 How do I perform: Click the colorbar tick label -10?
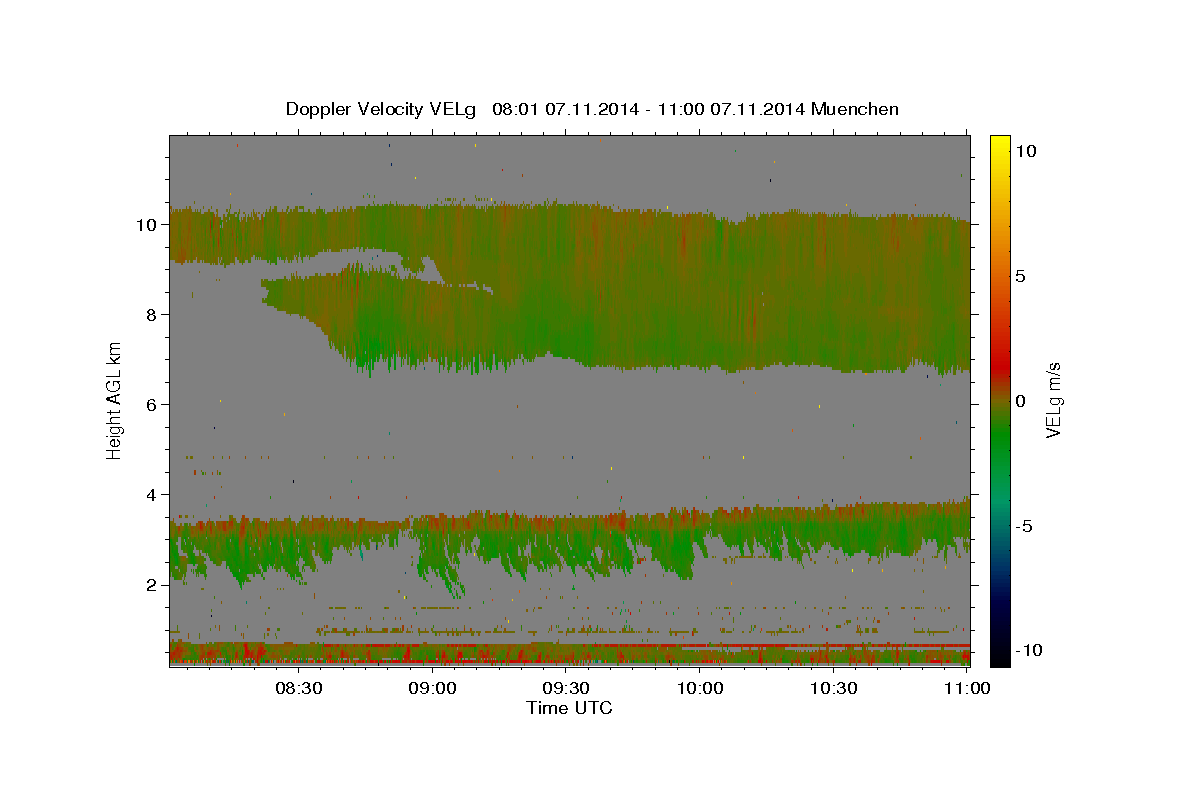click(x=1029, y=651)
